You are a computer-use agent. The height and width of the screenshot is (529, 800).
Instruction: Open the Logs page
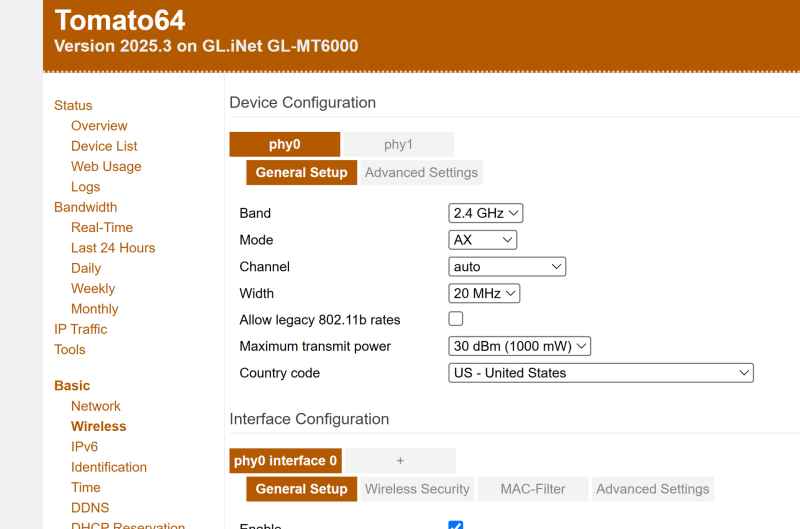click(85, 187)
